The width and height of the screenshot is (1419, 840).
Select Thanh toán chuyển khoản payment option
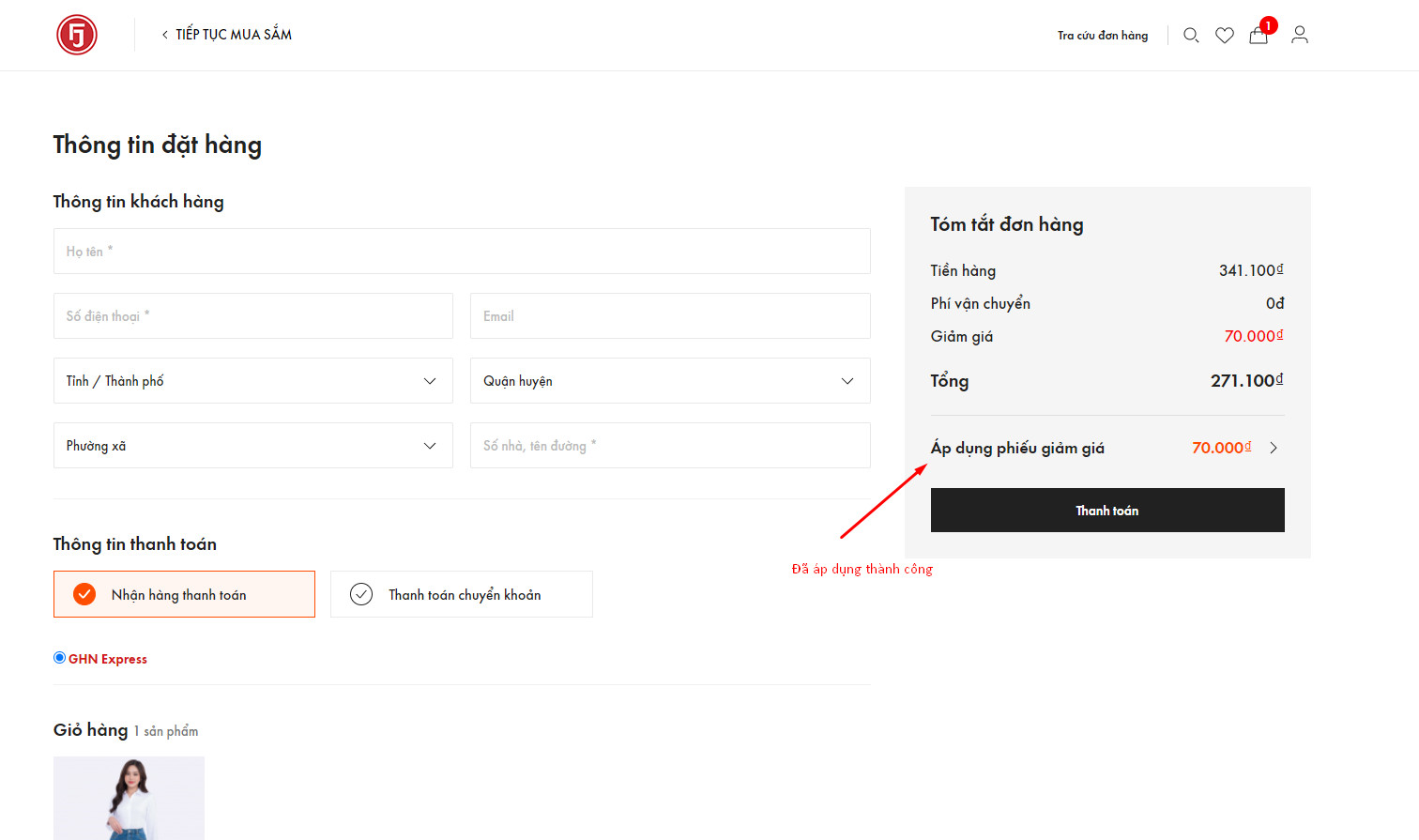462,594
